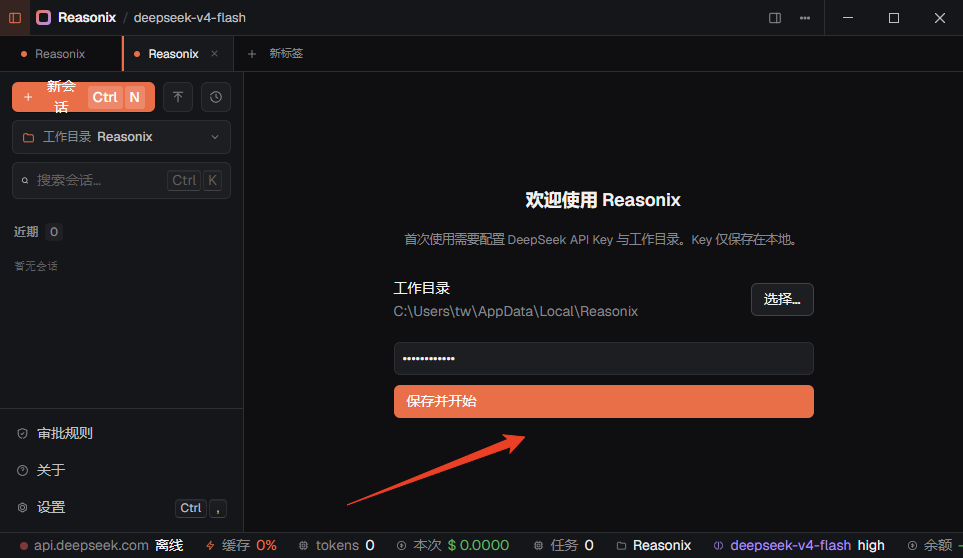963x558 pixels.
Task: Click the 搜索会话 search field
Action: coord(122,180)
